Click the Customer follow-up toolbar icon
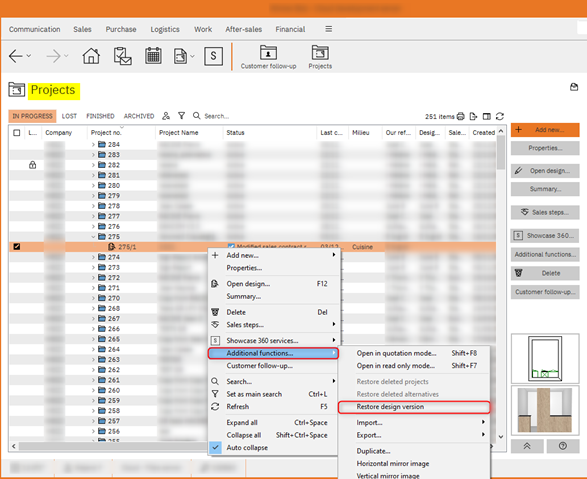 point(268,57)
